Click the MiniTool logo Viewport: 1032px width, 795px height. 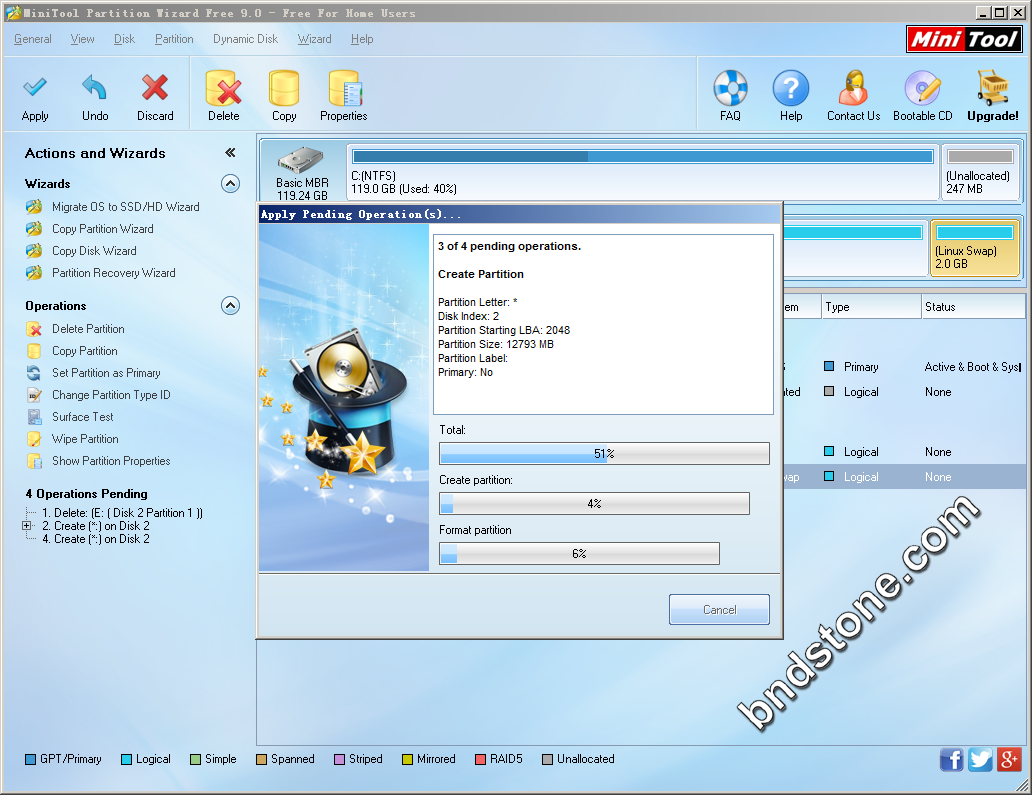coord(964,39)
